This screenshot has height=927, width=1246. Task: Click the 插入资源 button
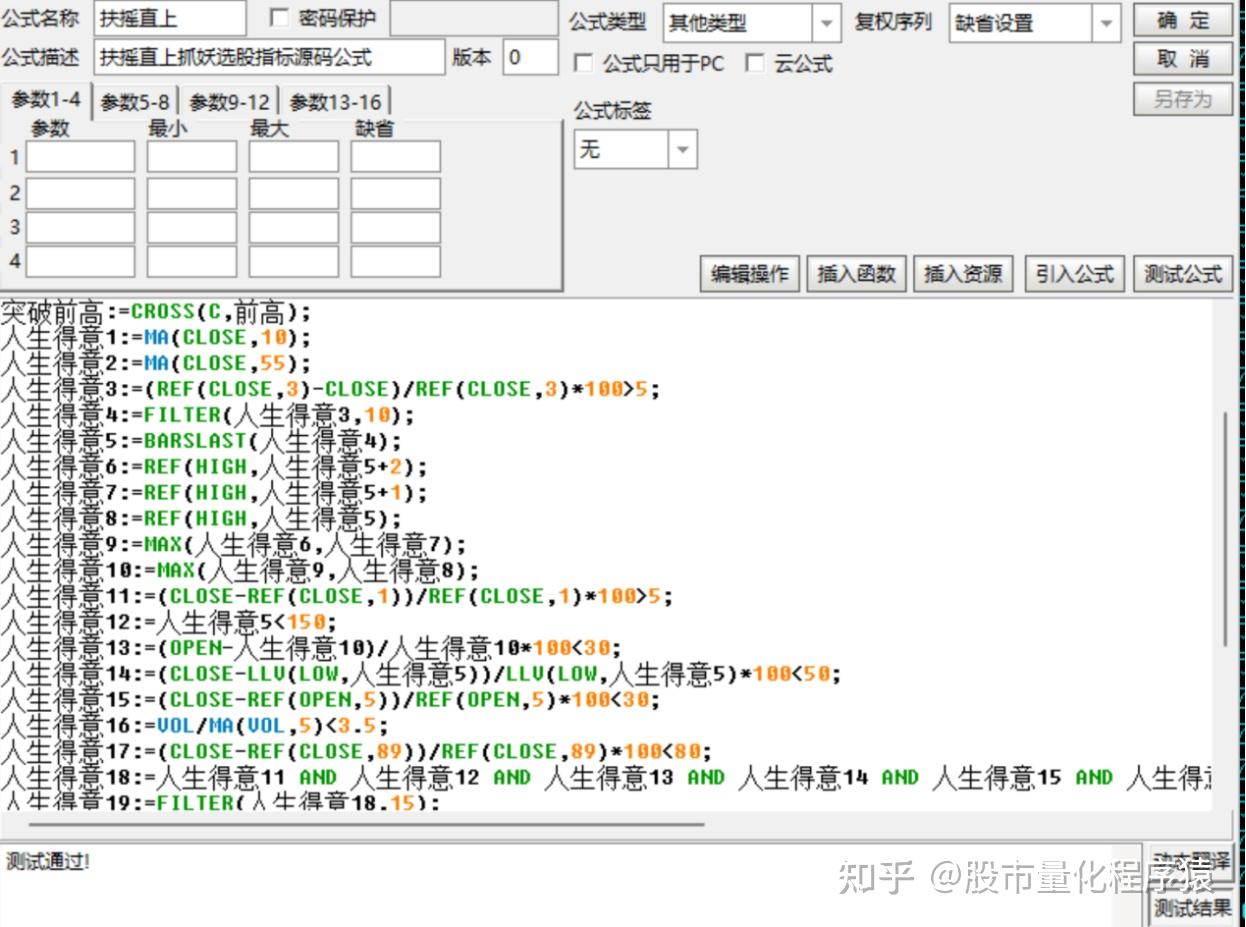coord(964,274)
